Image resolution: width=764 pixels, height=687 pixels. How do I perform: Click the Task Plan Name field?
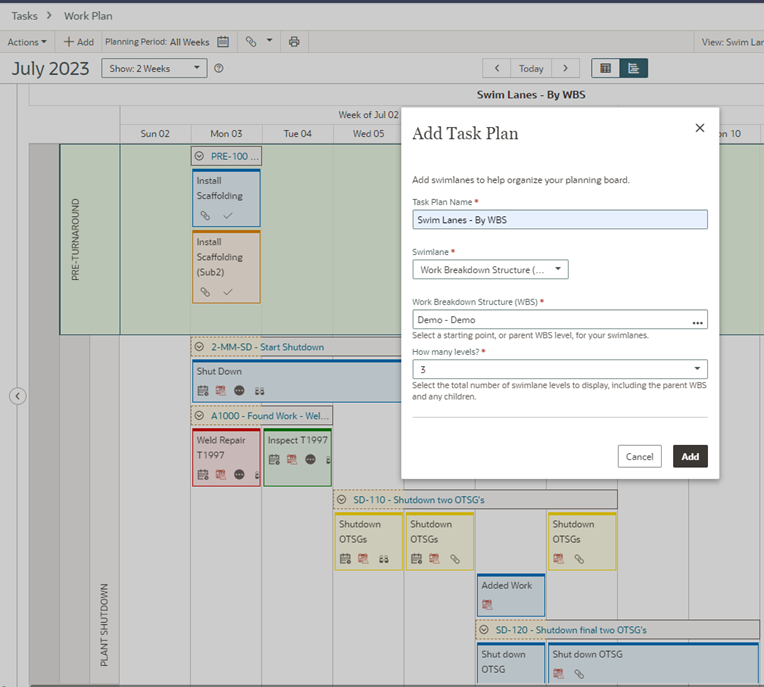[x=559, y=220]
